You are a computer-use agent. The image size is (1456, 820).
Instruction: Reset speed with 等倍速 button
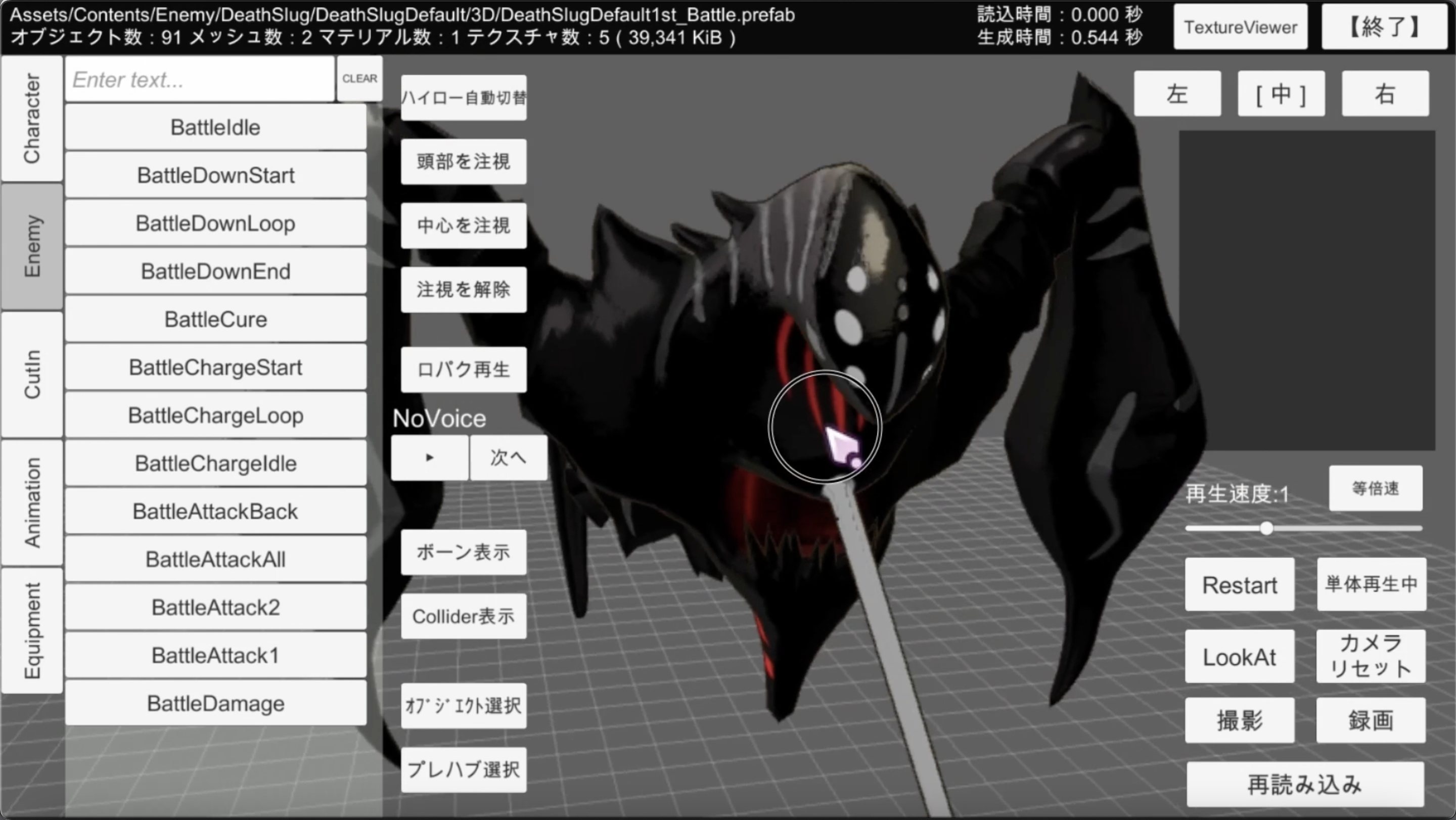click(1375, 488)
